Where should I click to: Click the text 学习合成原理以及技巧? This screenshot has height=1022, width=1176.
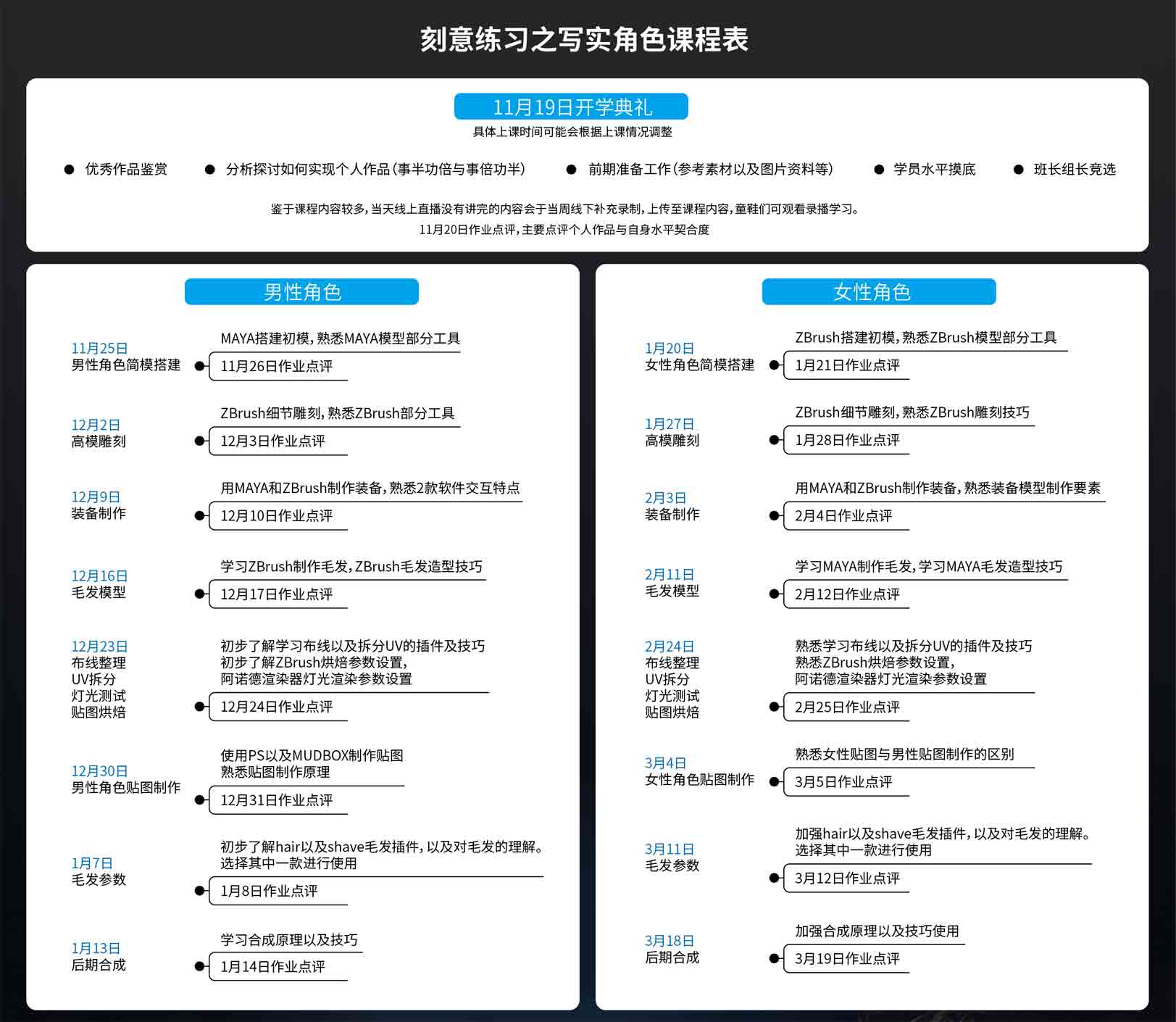point(289,939)
